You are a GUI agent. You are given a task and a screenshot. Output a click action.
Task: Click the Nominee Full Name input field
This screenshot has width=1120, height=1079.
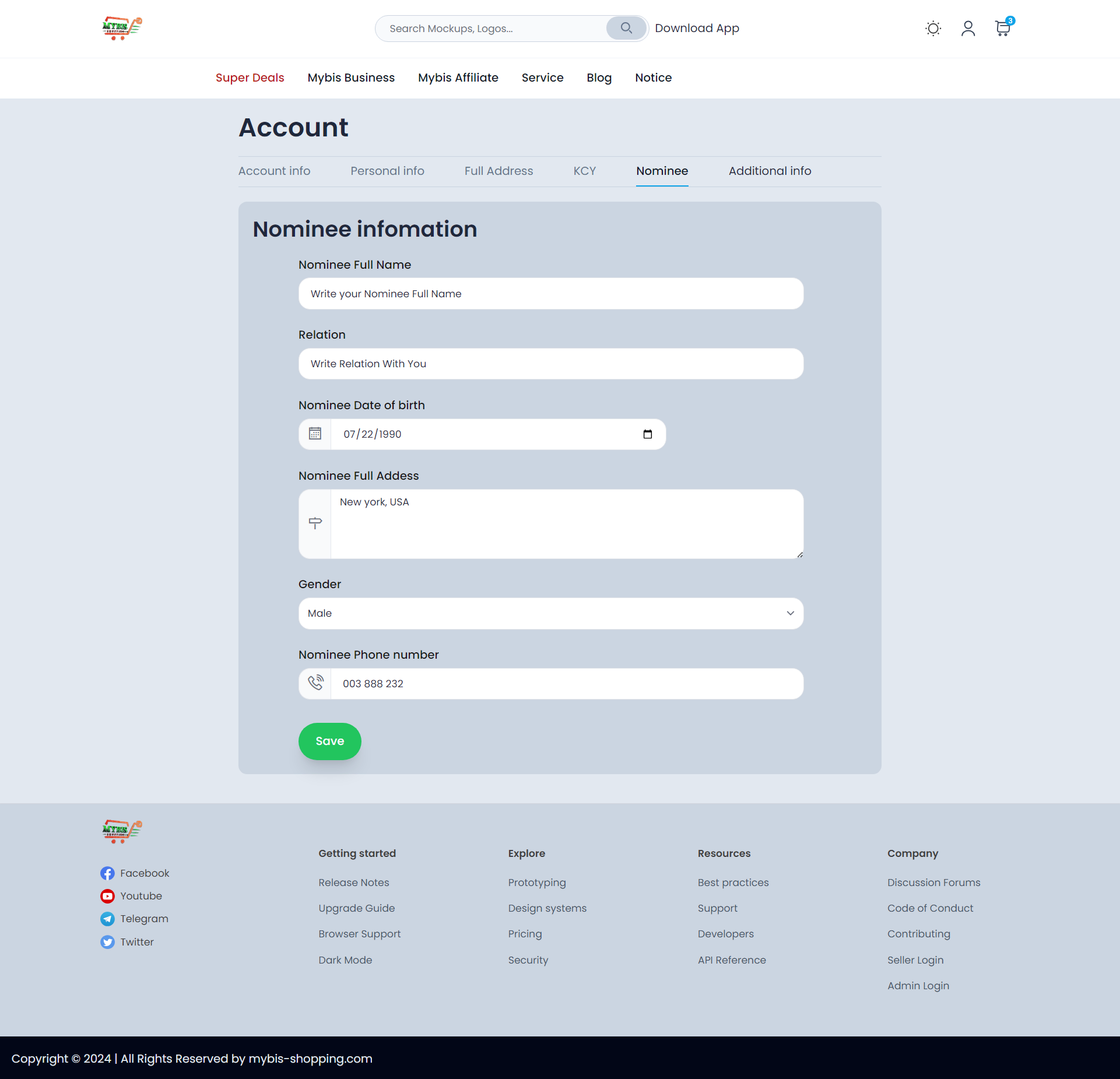[550, 294]
